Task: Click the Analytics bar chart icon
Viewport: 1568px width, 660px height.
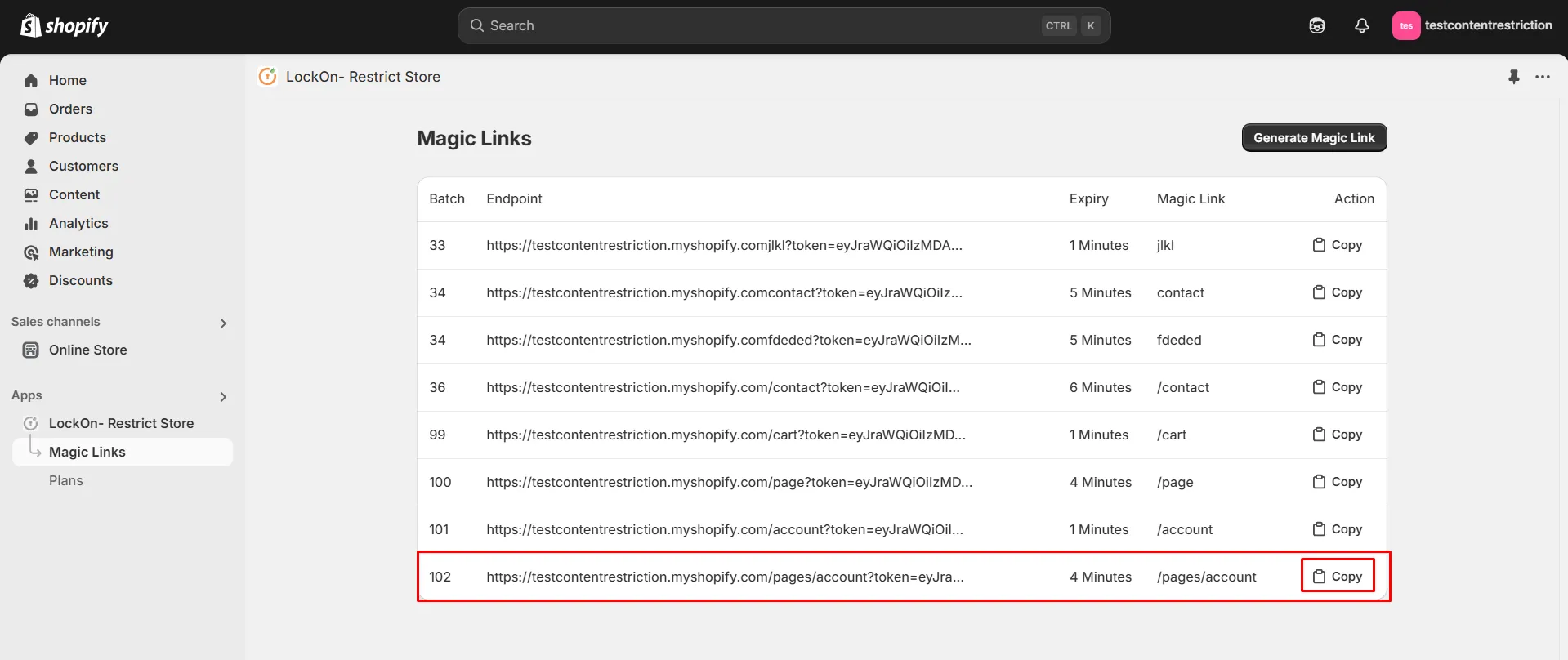Action: (x=31, y=223)
